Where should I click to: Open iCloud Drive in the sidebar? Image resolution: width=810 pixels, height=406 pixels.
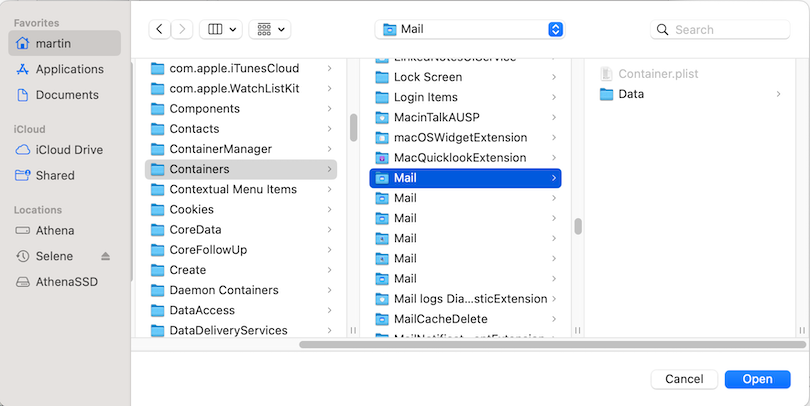[x=65, y=150]
